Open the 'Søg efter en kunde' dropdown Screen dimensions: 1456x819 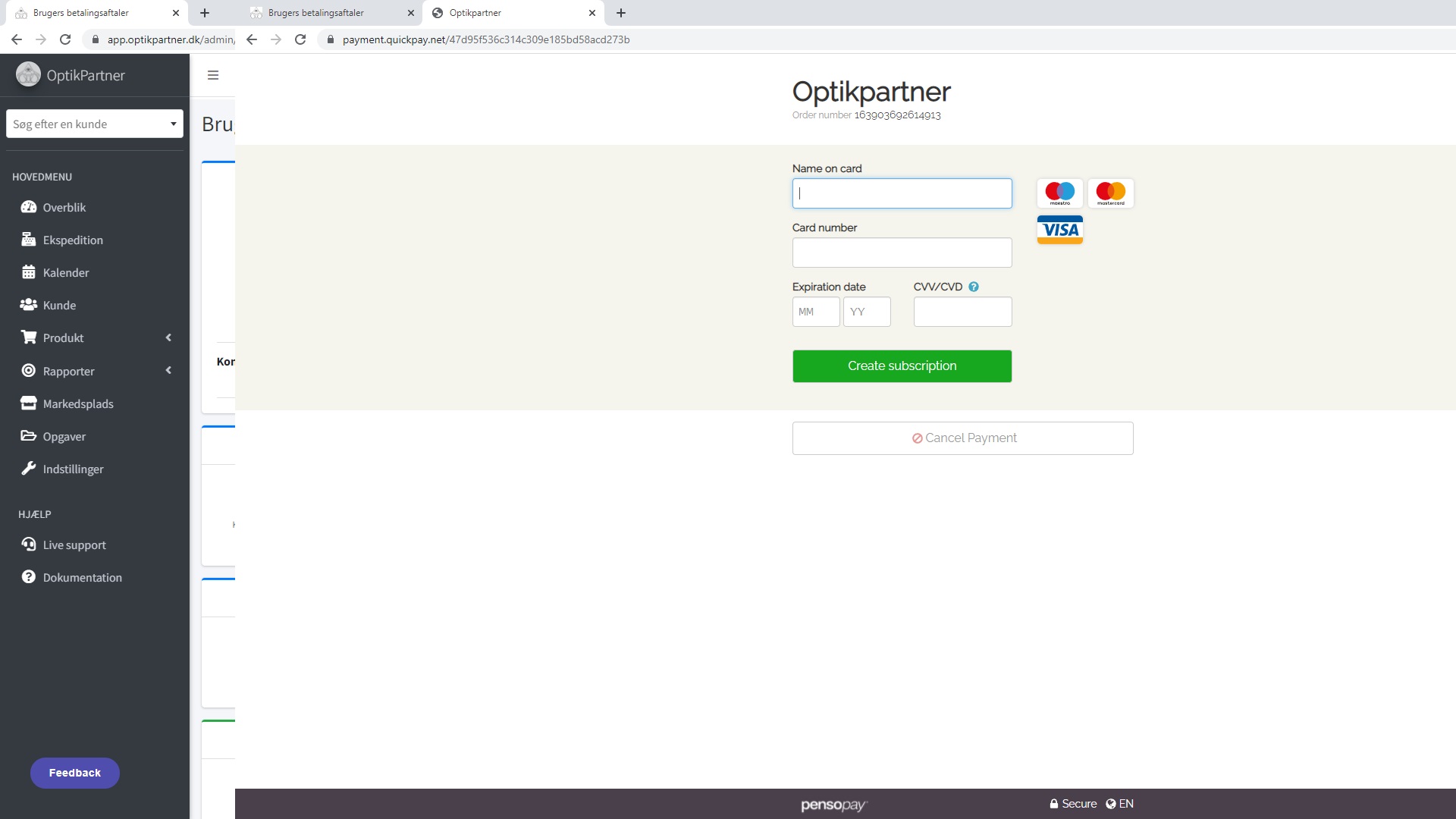click(95, 124)
